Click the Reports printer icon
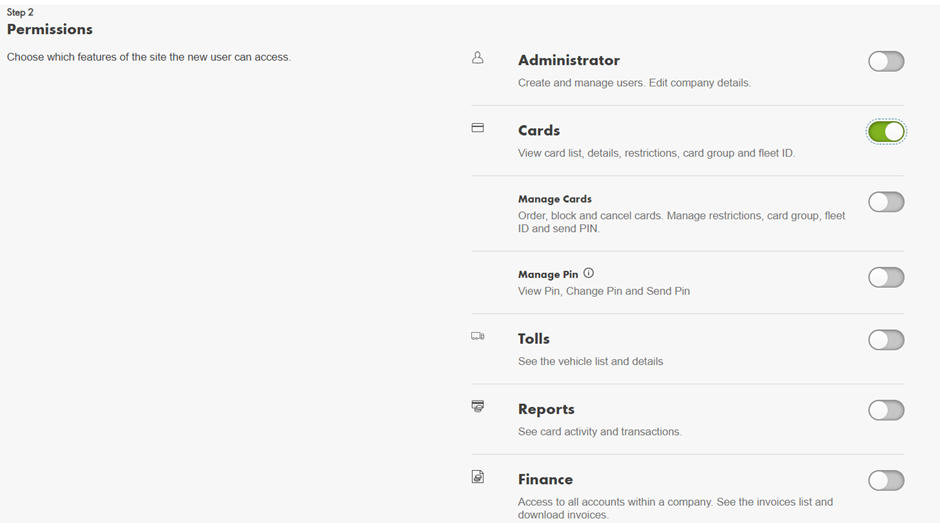 tap(477, 406)
